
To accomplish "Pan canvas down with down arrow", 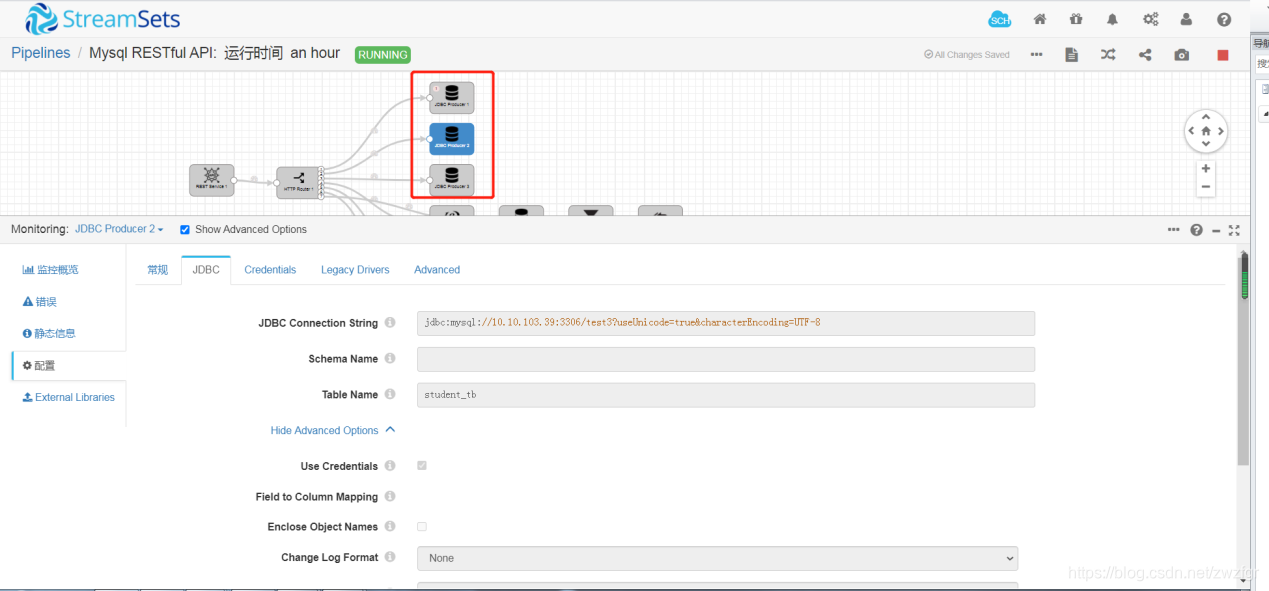I will 1206,144.
